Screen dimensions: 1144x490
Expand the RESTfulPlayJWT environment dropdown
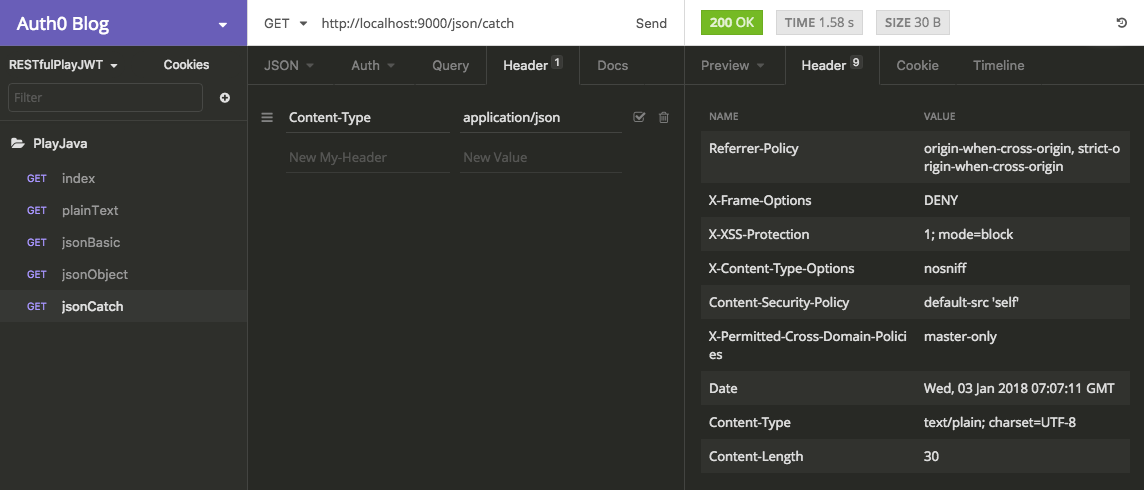[64, 65]
